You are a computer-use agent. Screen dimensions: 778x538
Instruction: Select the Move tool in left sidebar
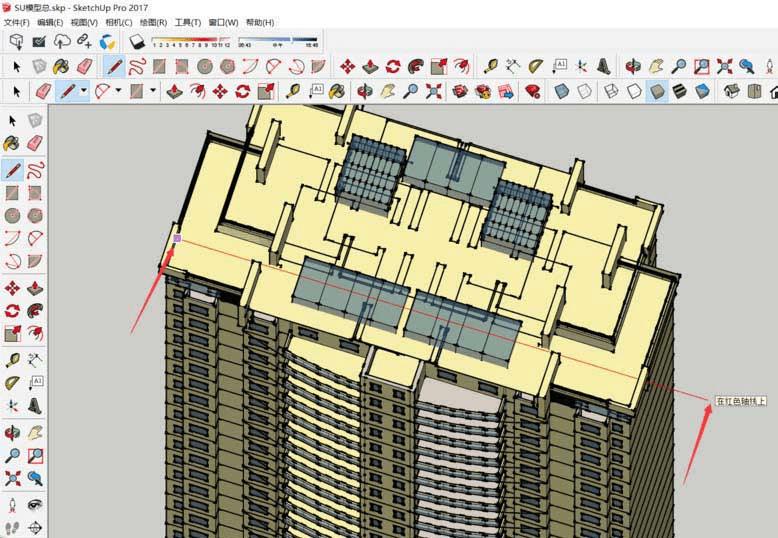(x=12, y=288)
